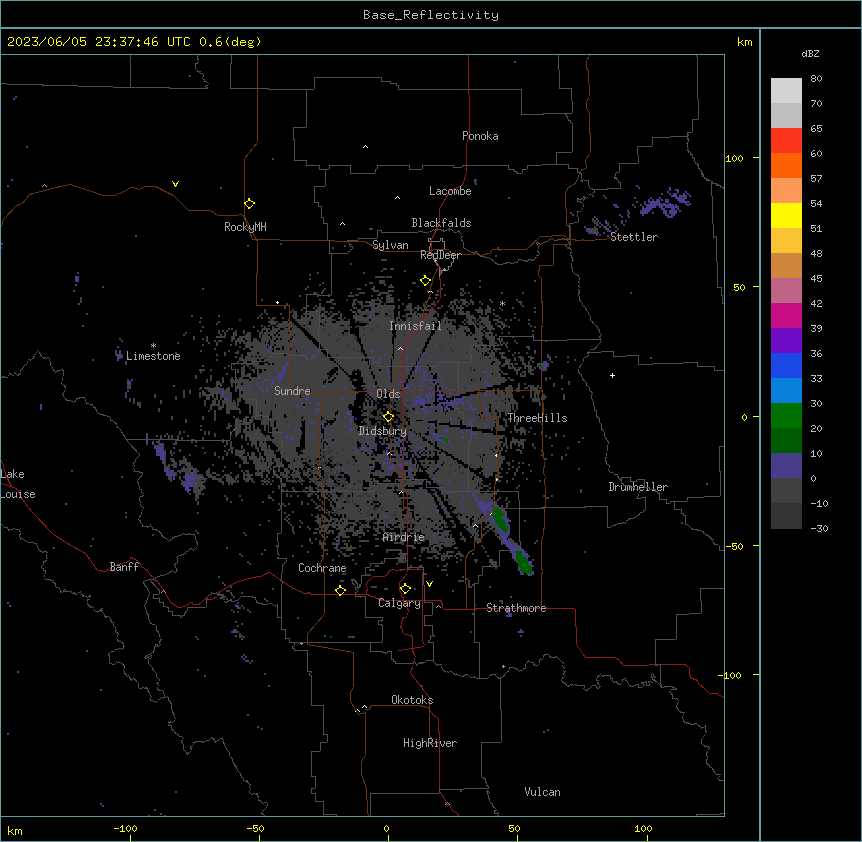The width and height of the screenshot is (862, 842).
Task: Click the Strathmore label
Action: (x=516, y=608)
